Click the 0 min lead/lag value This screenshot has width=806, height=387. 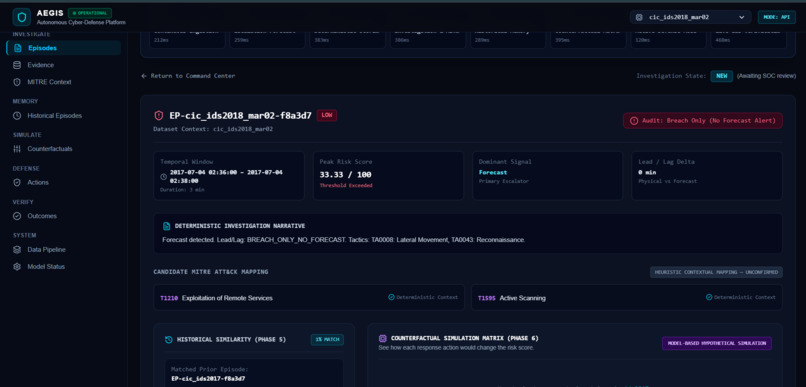coord(647,173)
